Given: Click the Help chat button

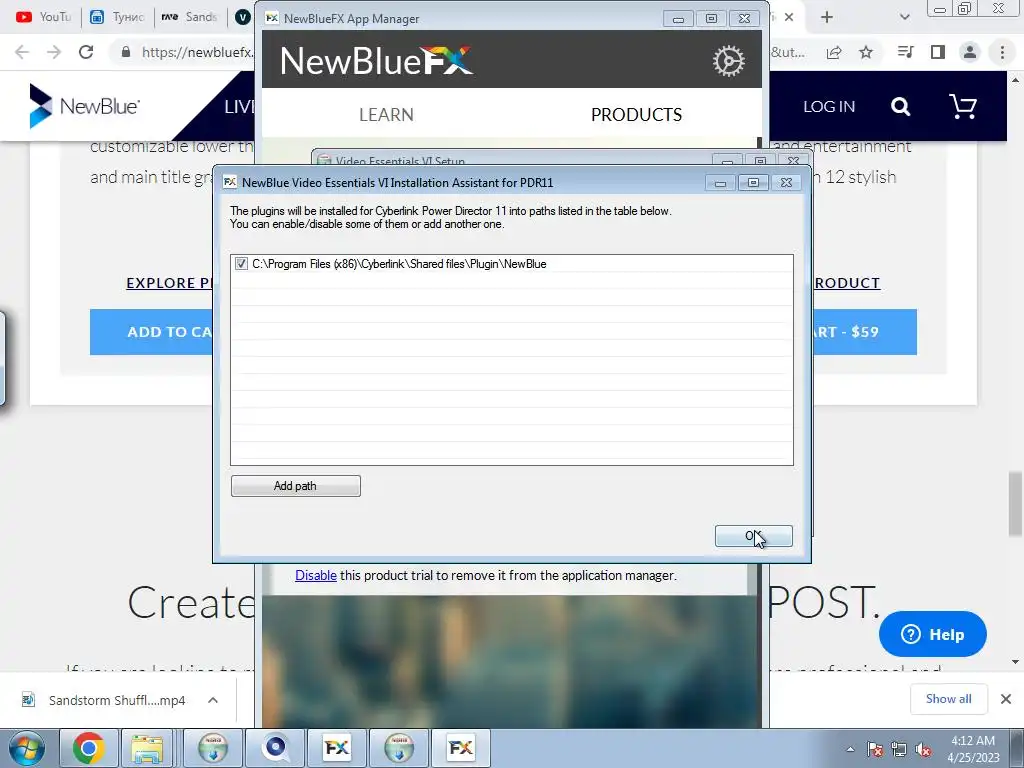Looking at the screenshot, I should 933,634.
